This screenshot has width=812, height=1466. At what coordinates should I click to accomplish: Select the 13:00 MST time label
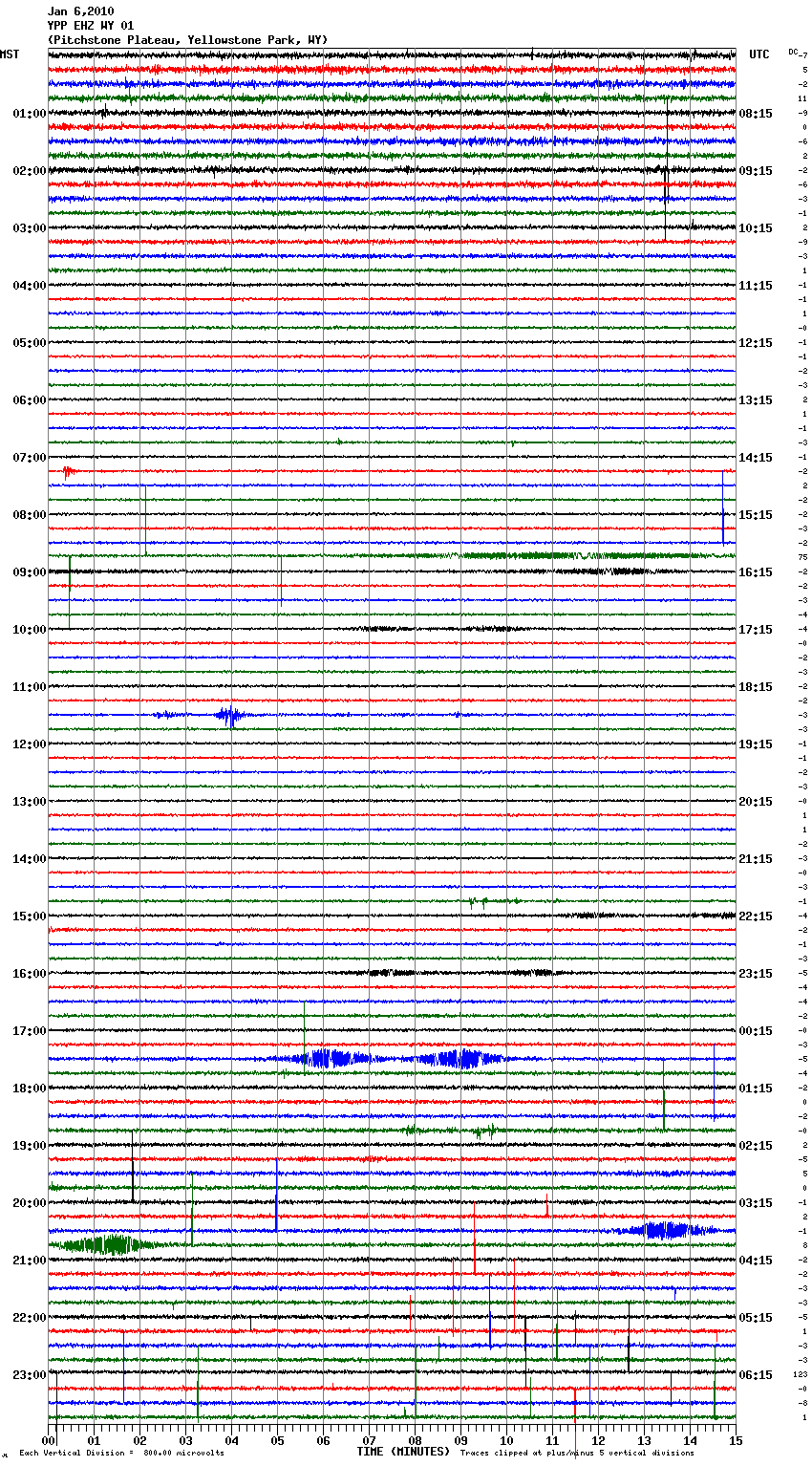coord(30,802)
